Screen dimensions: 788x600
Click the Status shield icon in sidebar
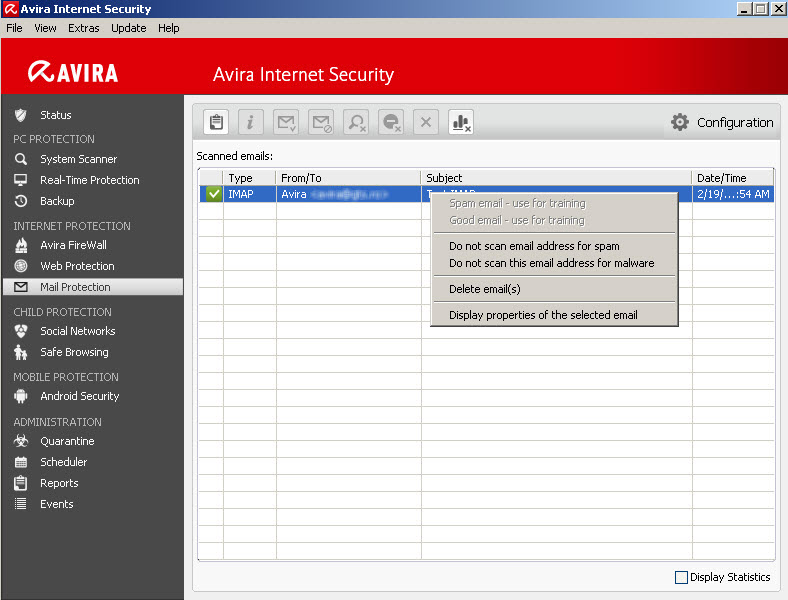21,115
